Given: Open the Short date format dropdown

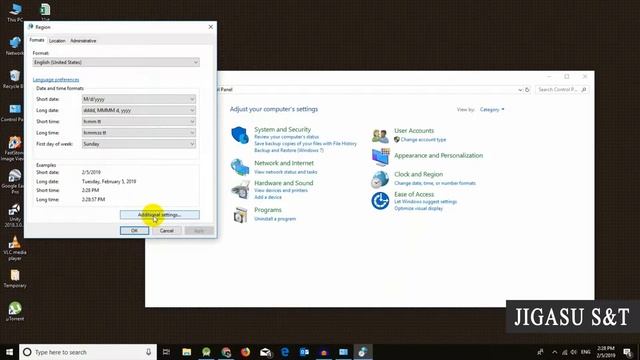Looking at the screenshot, I should point(139,99).
